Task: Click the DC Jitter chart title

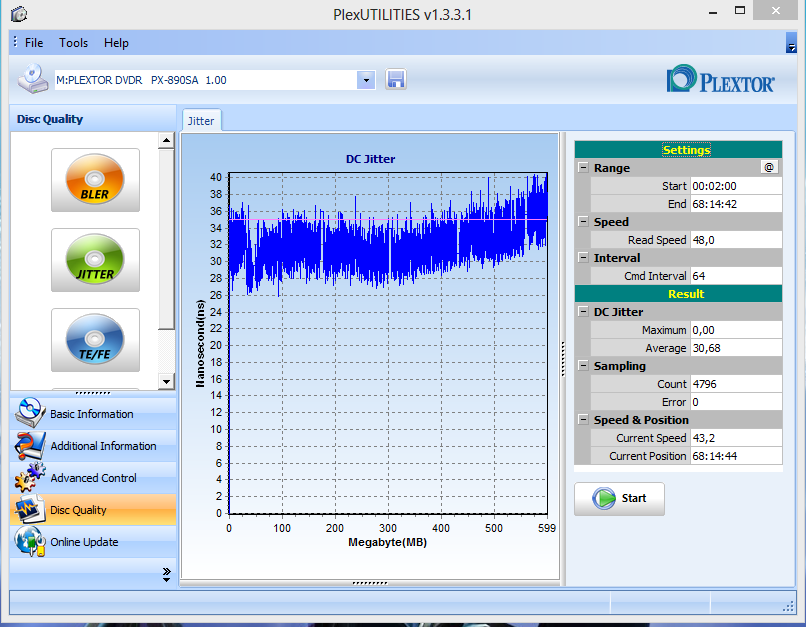Action: pyautogui.click(x=371, y=159)
